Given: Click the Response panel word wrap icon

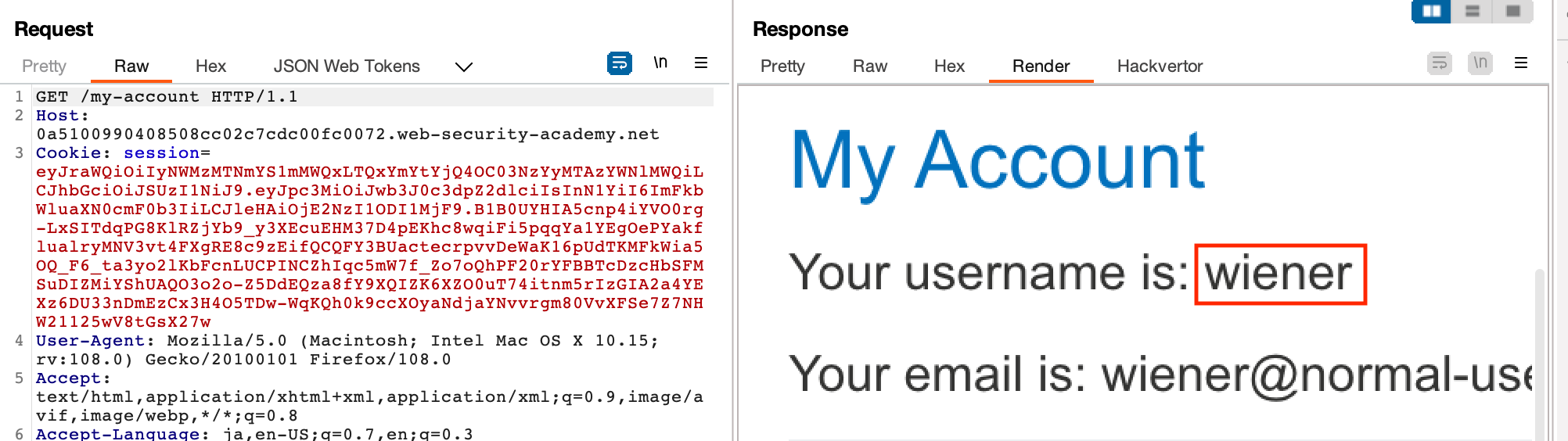Looking at the screenshot, I should coord(1439,63).
